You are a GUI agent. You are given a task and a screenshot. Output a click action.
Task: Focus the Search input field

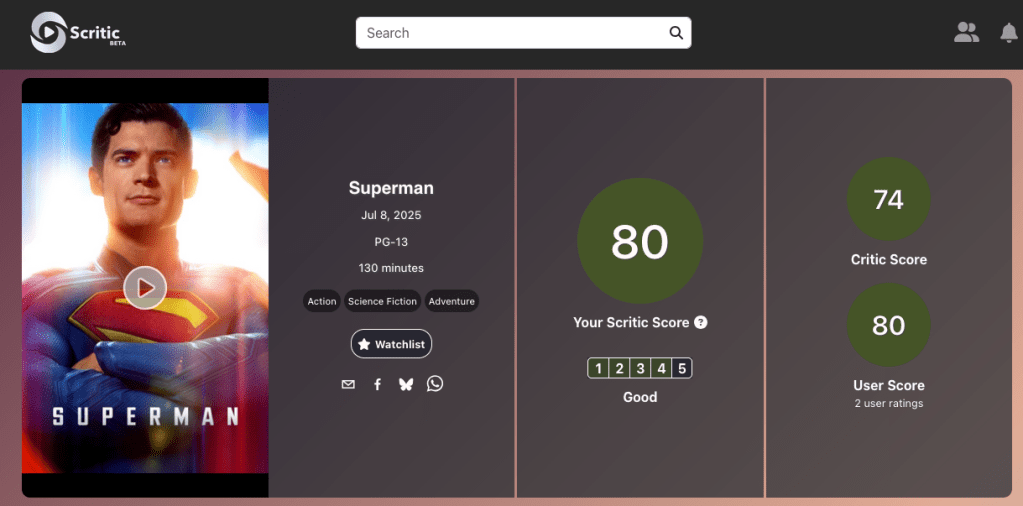(510, 33)
